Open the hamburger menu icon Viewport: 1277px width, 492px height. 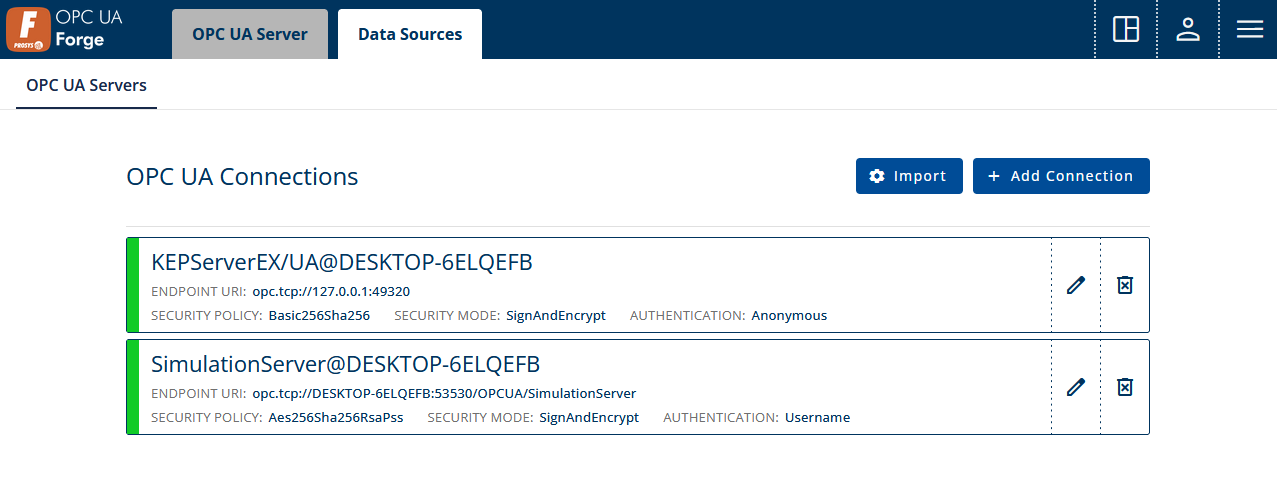[1249, 29]
